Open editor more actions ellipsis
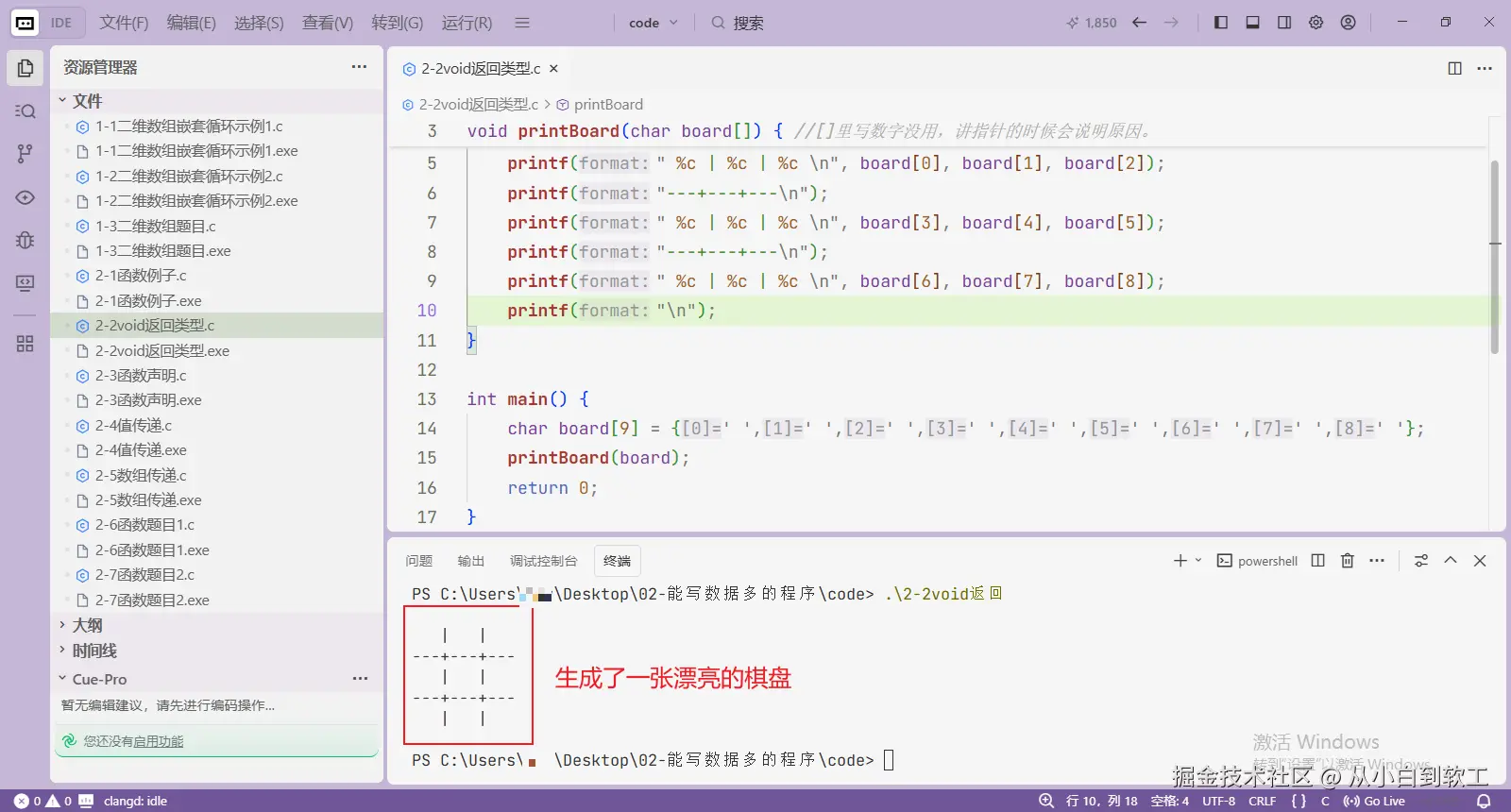 [1485, 68]
